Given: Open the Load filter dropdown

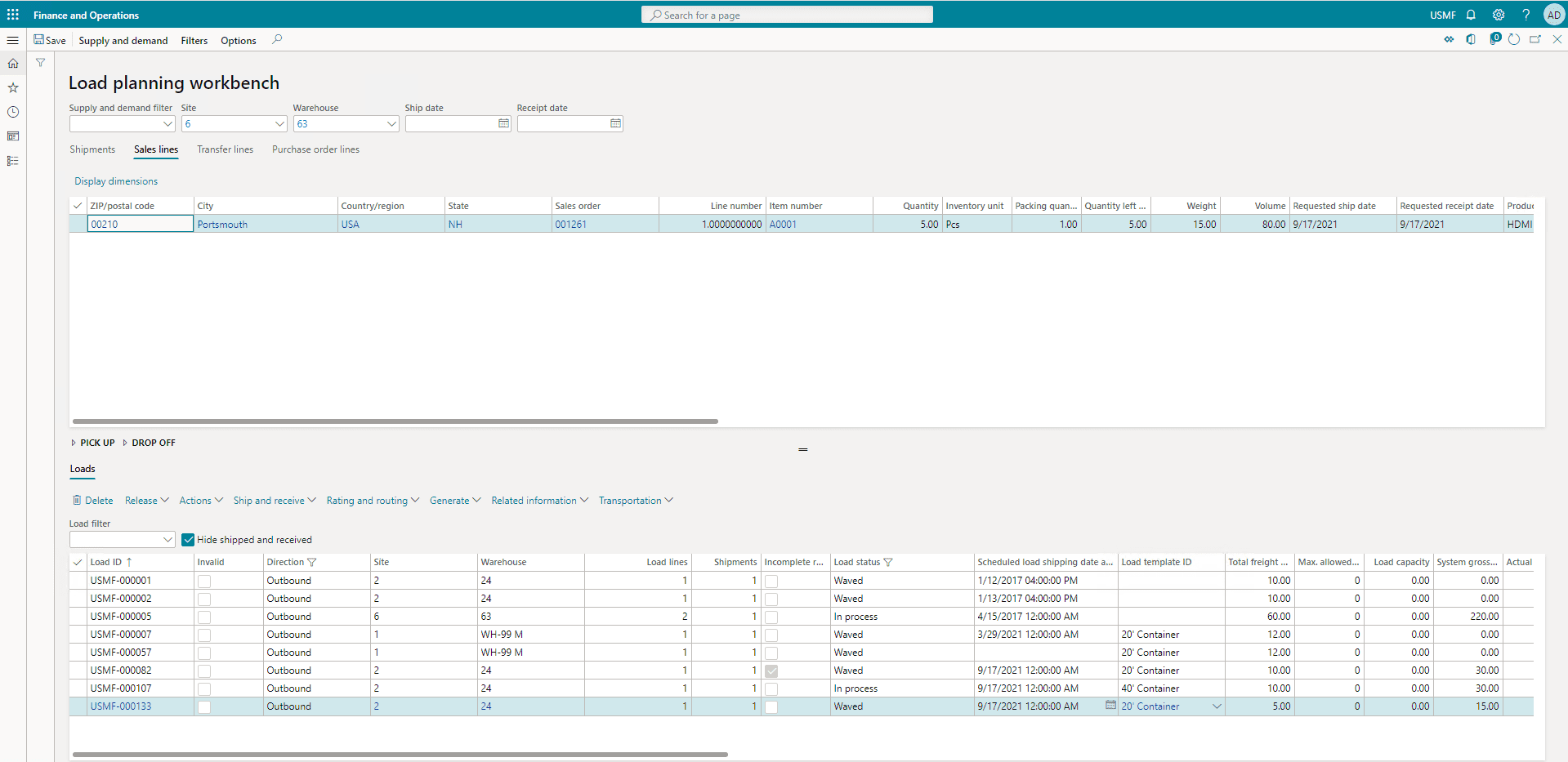Looking at the screenshot, I should tap(168, 539).
